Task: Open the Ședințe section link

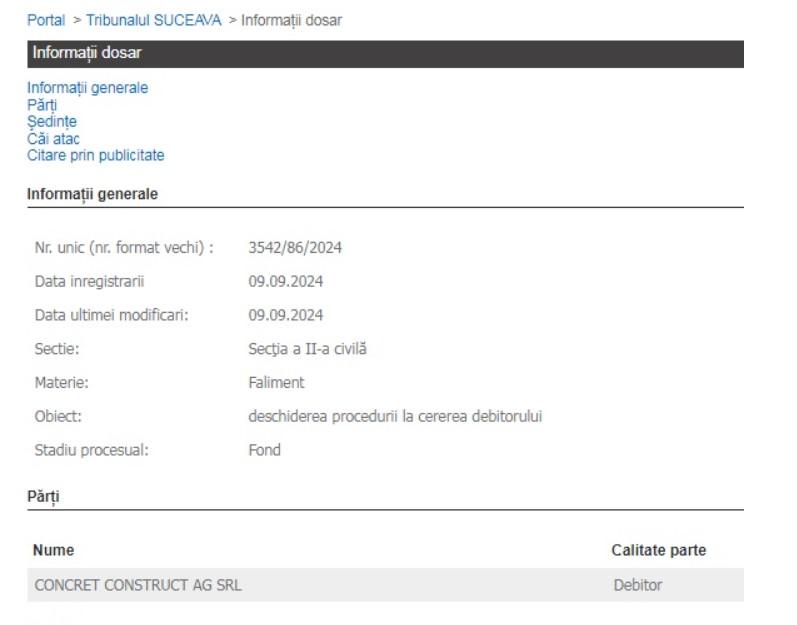Action: [x=52, y=122]
